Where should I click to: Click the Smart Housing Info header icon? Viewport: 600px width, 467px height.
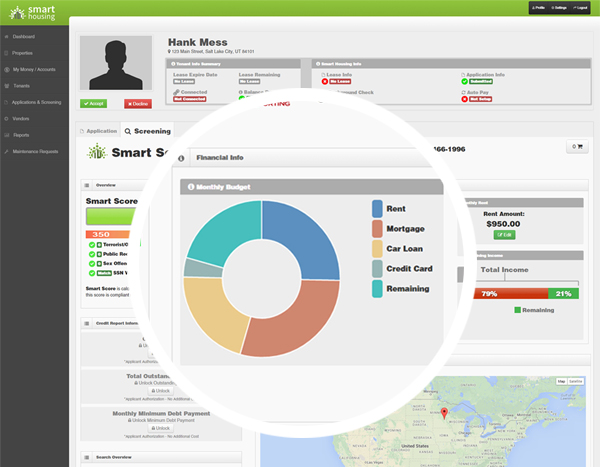[x=318, y=64]
